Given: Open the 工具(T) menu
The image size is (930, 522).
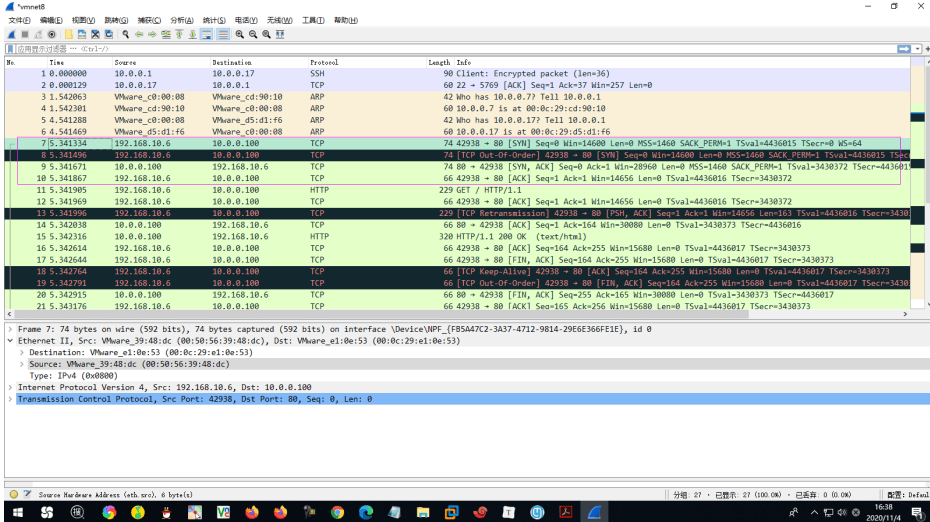Looking at the screenshot, I should pyautogui.click(x=313, y=20).
